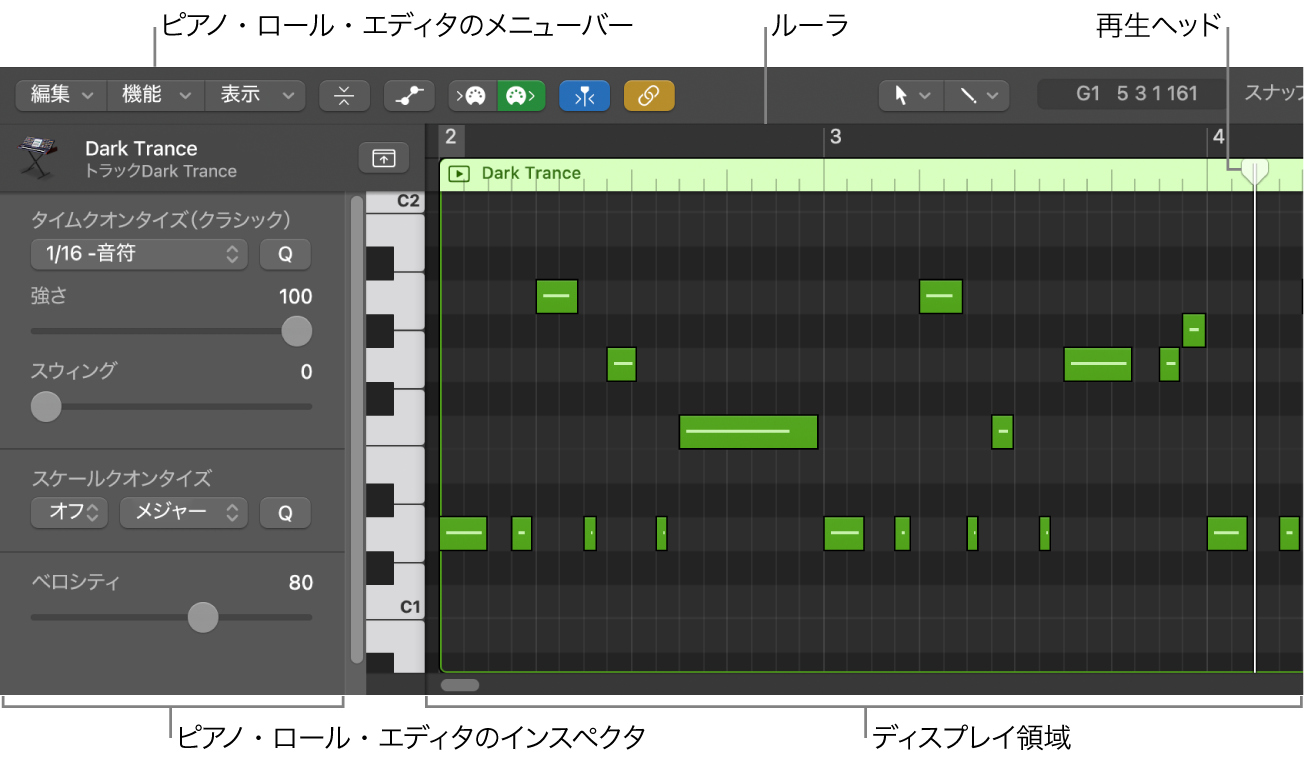Click the C2 piano key
The image size is (1306, 766).
click(395, 202)
